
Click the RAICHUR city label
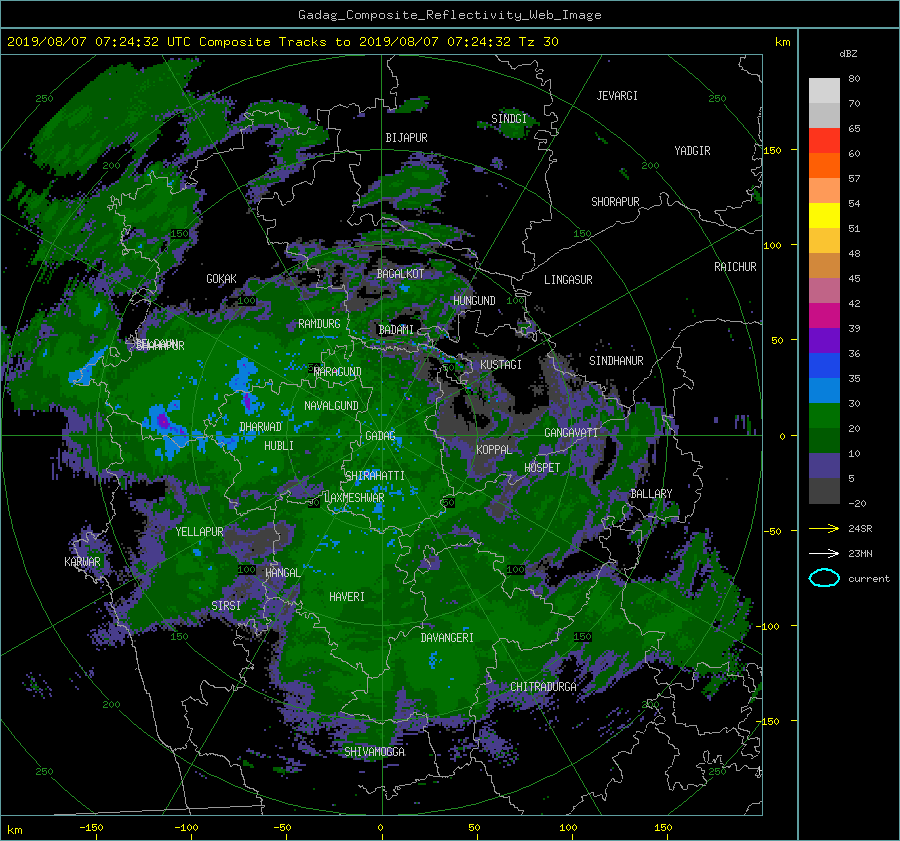tap(735, 267)
